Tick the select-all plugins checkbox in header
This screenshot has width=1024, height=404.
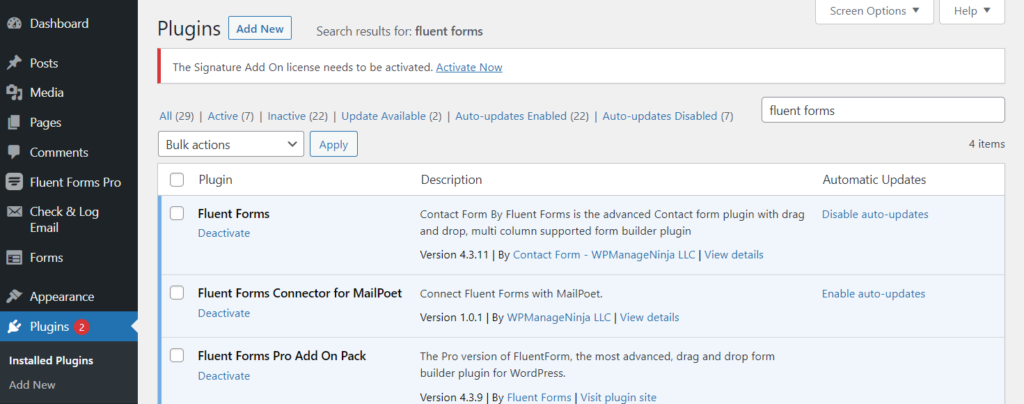coord(177,179)
